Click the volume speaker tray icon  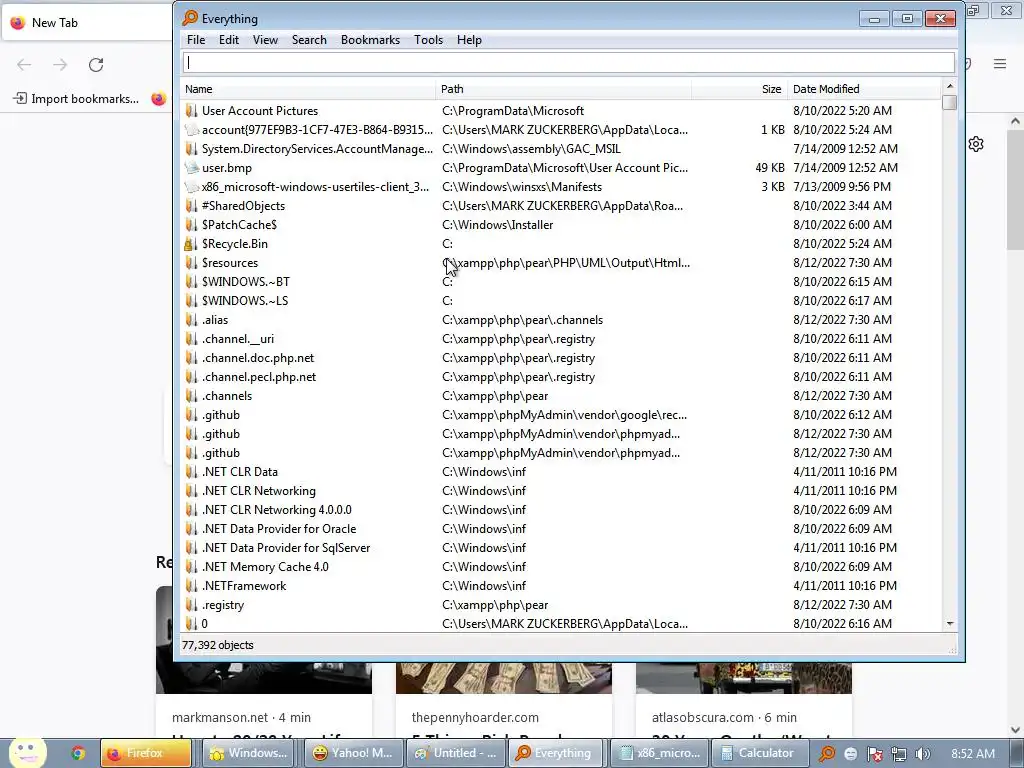[x=923, y=754]
